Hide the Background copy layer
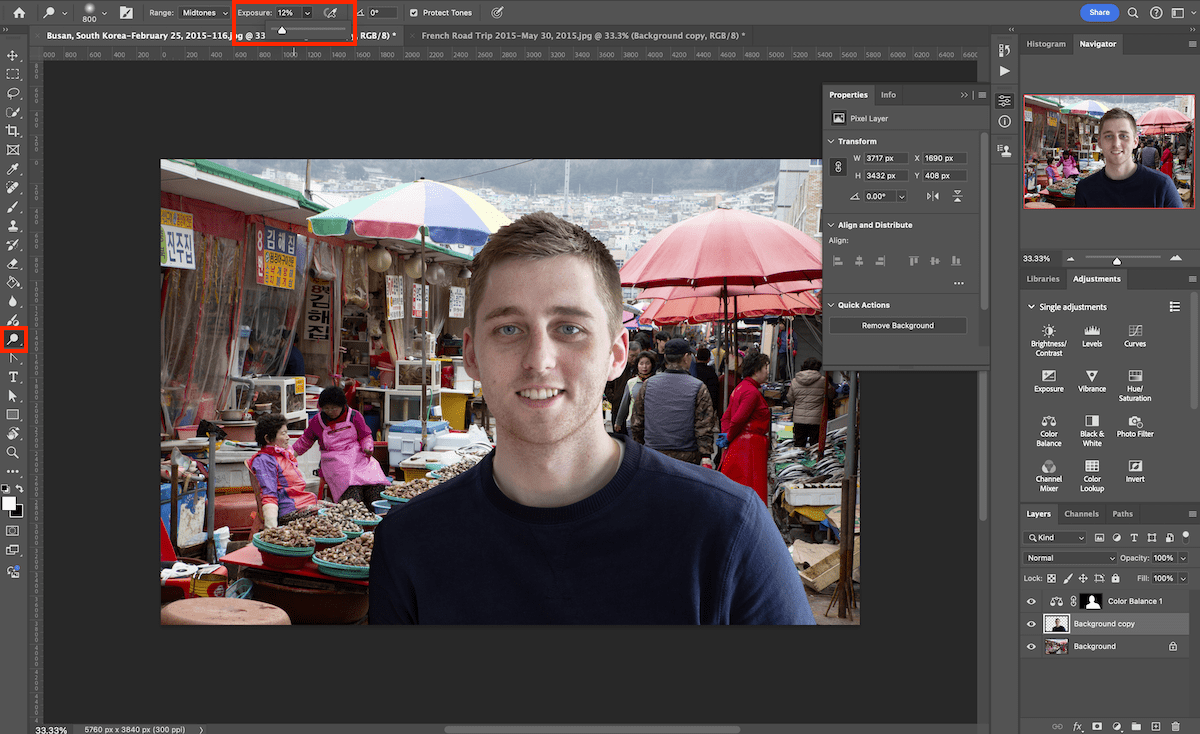Viewport: 1200px width, 734px height. (x=1031, y=623)
